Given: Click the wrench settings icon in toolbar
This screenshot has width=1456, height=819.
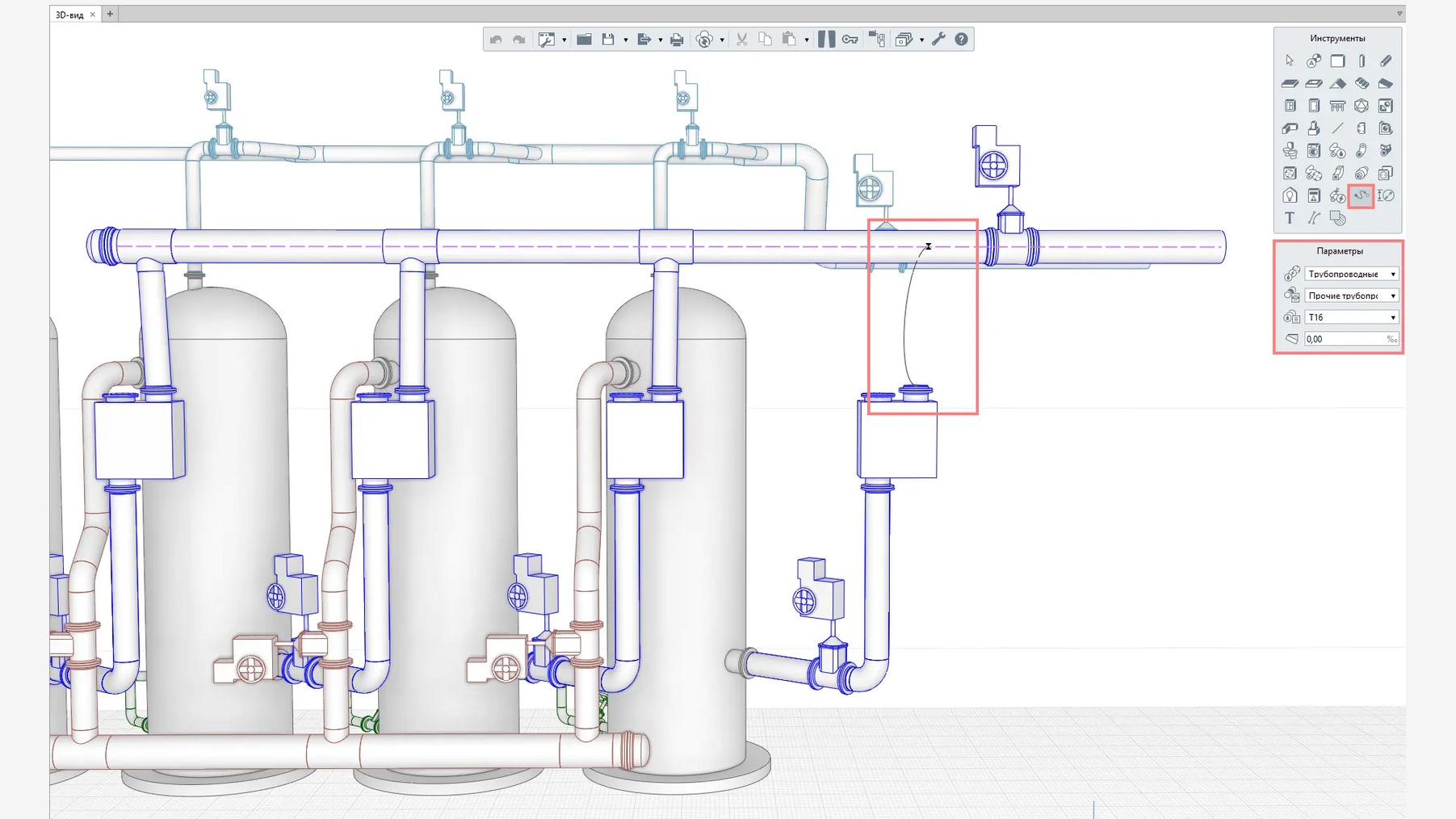Looking at the screenshot, I should [x=938, y=39].
